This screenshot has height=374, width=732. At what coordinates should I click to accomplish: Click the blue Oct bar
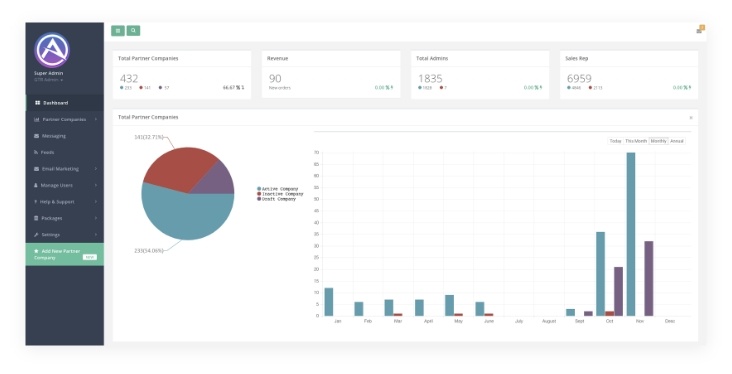[x=600, y=274]
